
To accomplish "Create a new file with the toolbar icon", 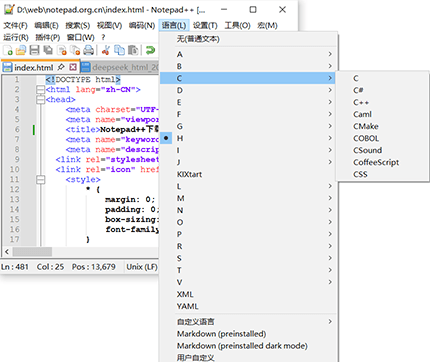I will coord(8,50).
